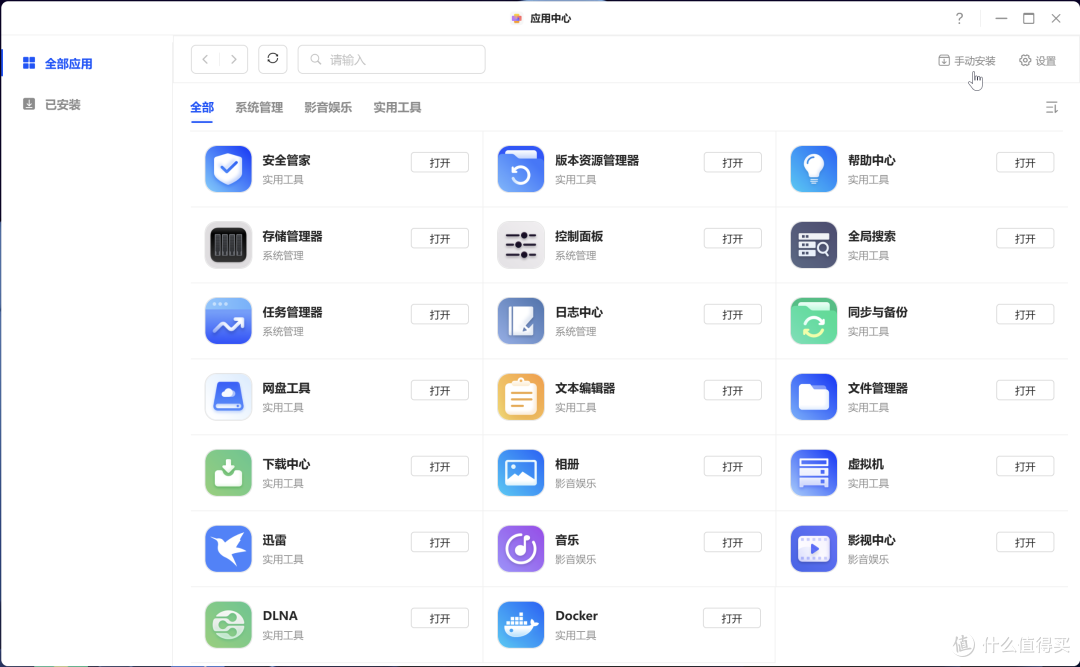Image resolution: width=1080 pixels, height=667 pixels.
Task: Click the 虚拟机 server icon
Action: pyautogui.click(x=813, y=473)
